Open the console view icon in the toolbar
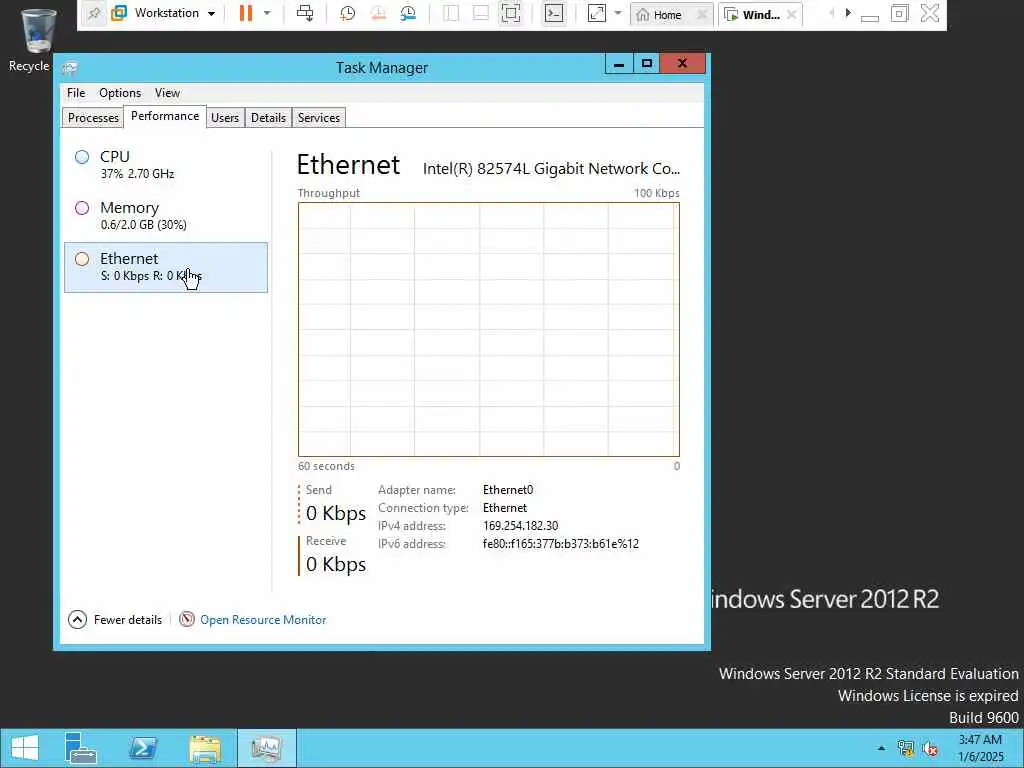 (x=554, y=13)
